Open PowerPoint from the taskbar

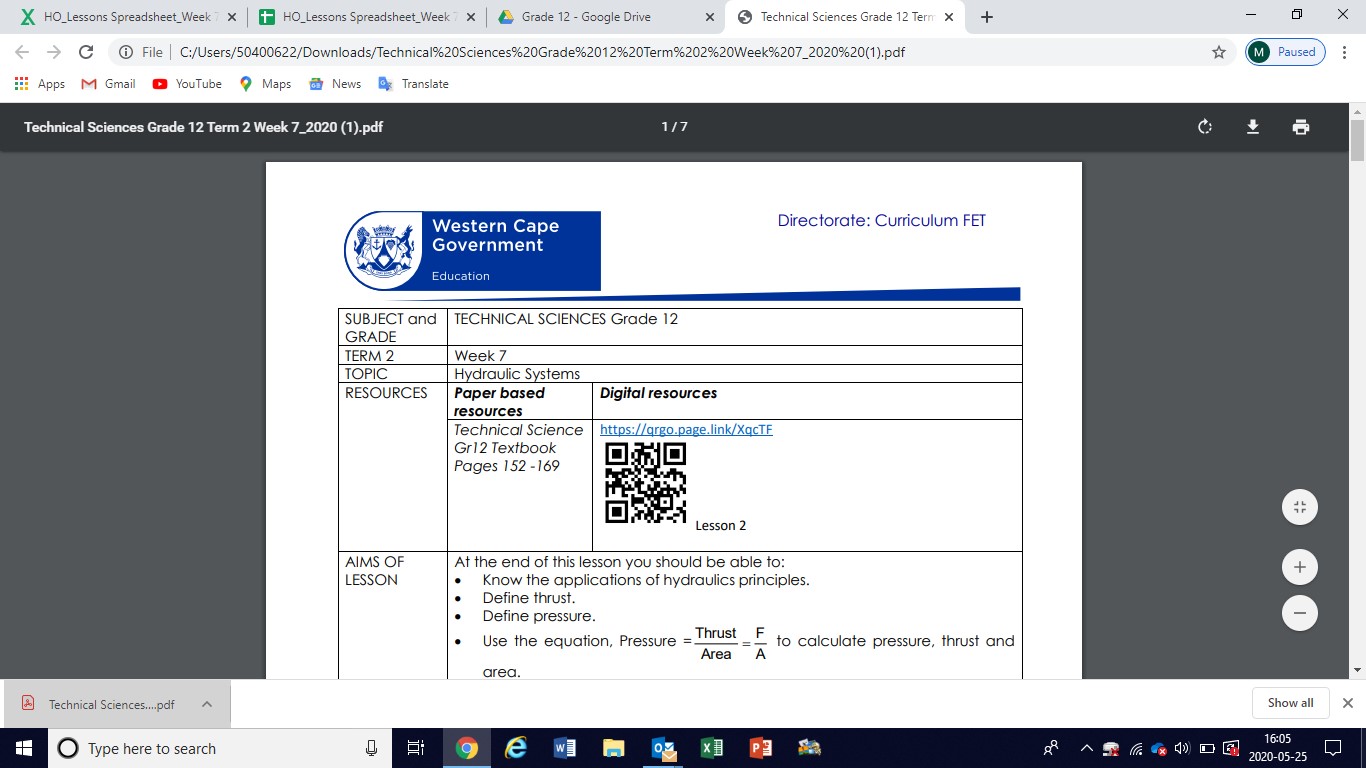click(x=760, y=748)
